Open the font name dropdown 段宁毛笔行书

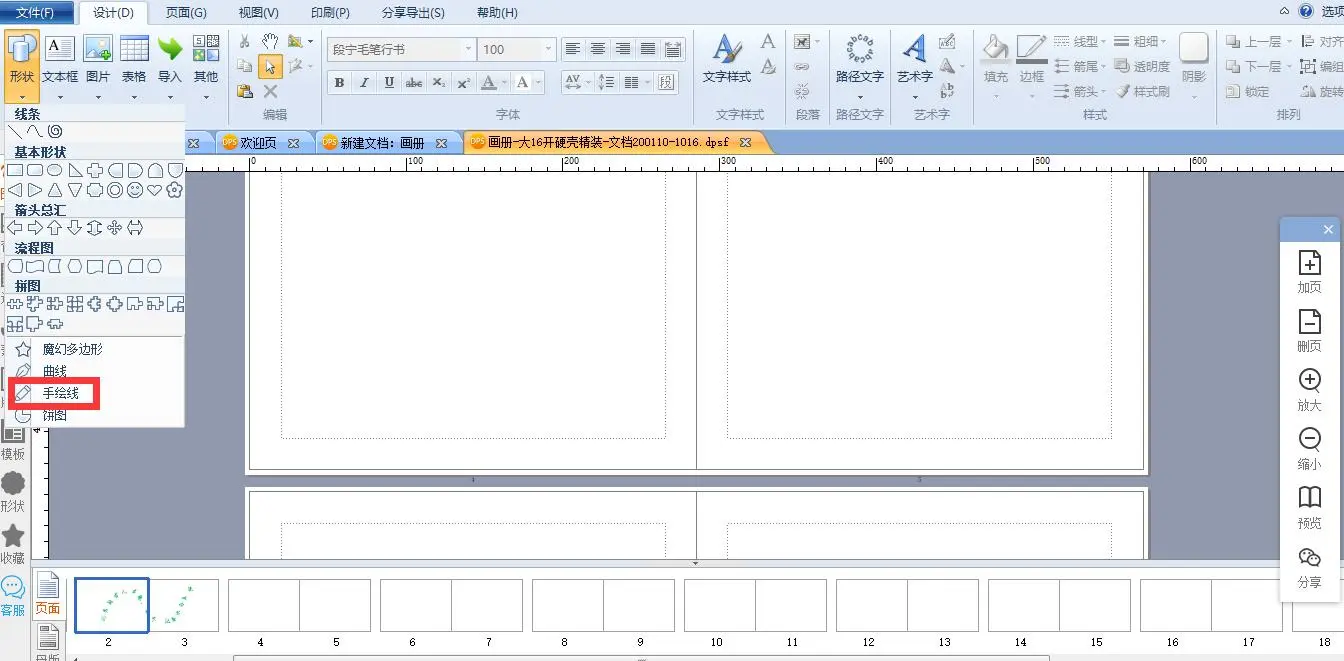pos(468,49)
